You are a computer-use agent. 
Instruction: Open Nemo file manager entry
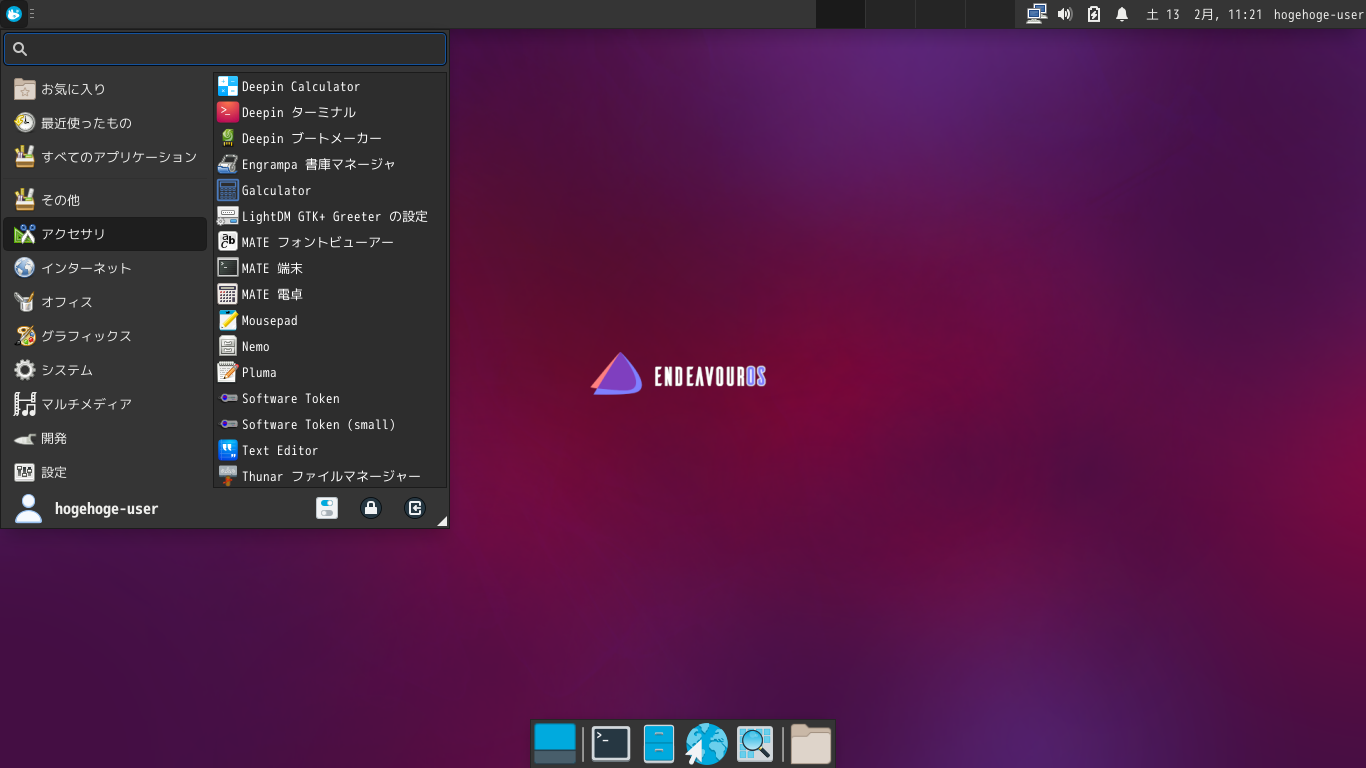330,347
